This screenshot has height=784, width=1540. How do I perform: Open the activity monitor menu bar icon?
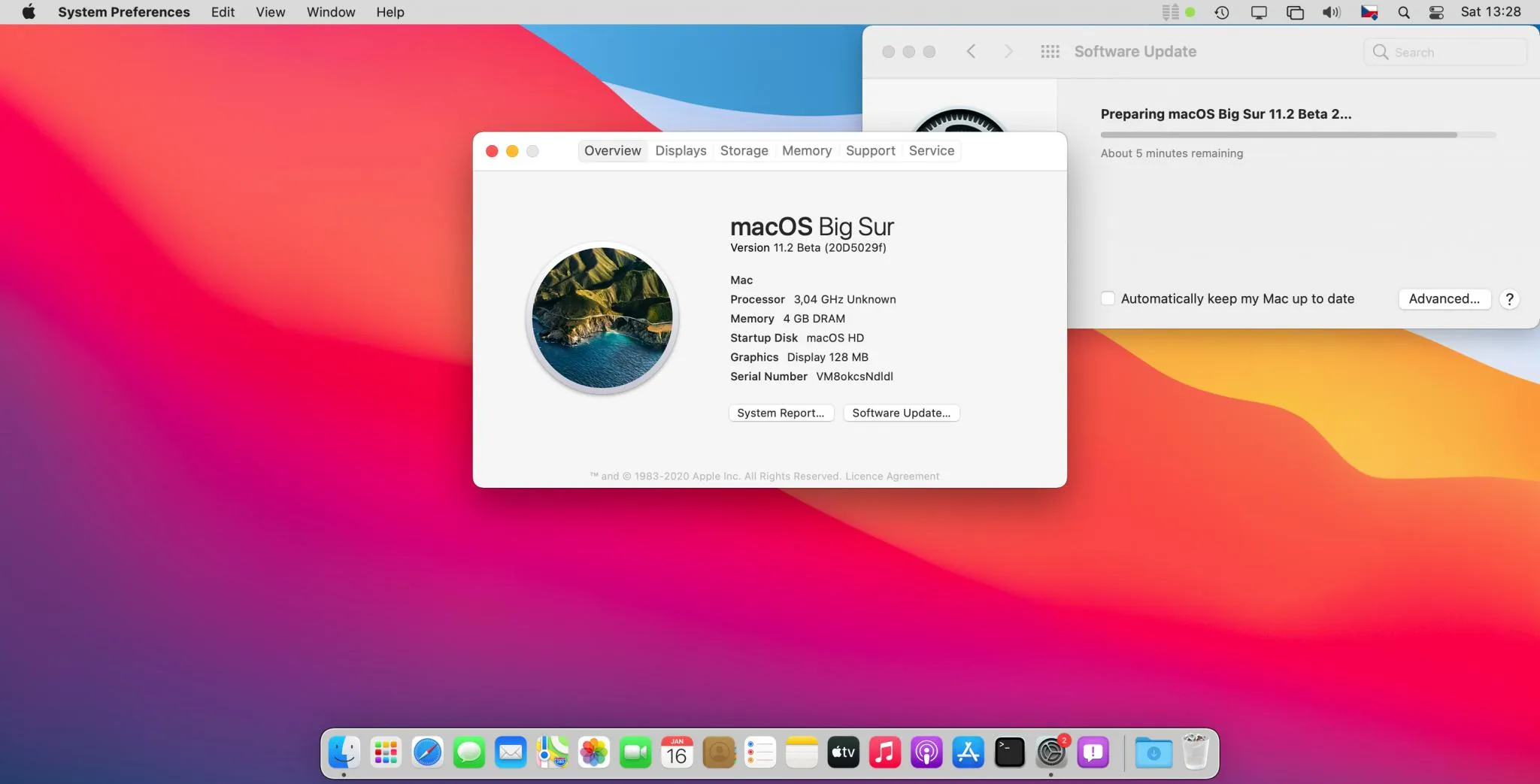tap(1178, 12)
